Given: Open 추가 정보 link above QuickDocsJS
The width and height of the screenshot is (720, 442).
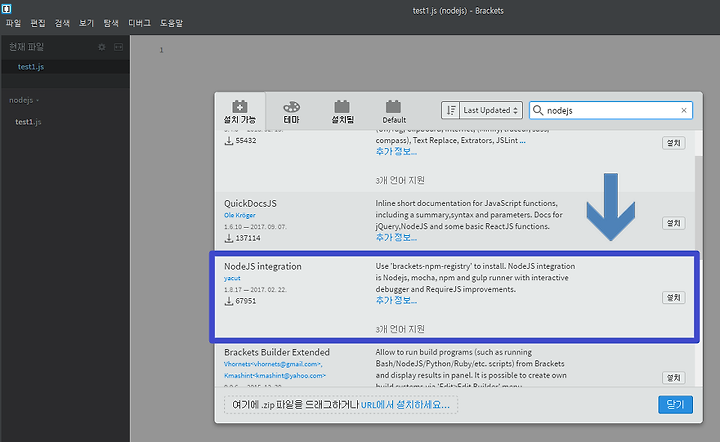Looking at the screenshot, I should tap(396, 152).
